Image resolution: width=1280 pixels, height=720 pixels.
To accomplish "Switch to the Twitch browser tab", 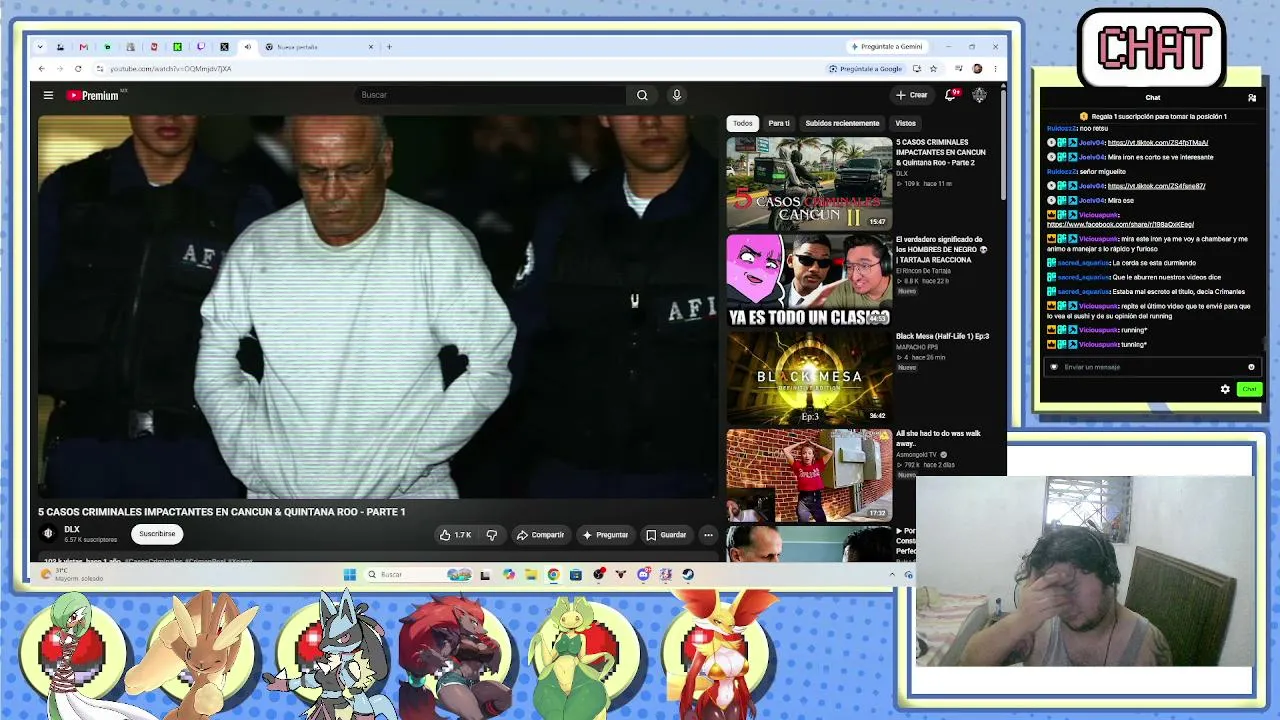I will pos(201,47).
